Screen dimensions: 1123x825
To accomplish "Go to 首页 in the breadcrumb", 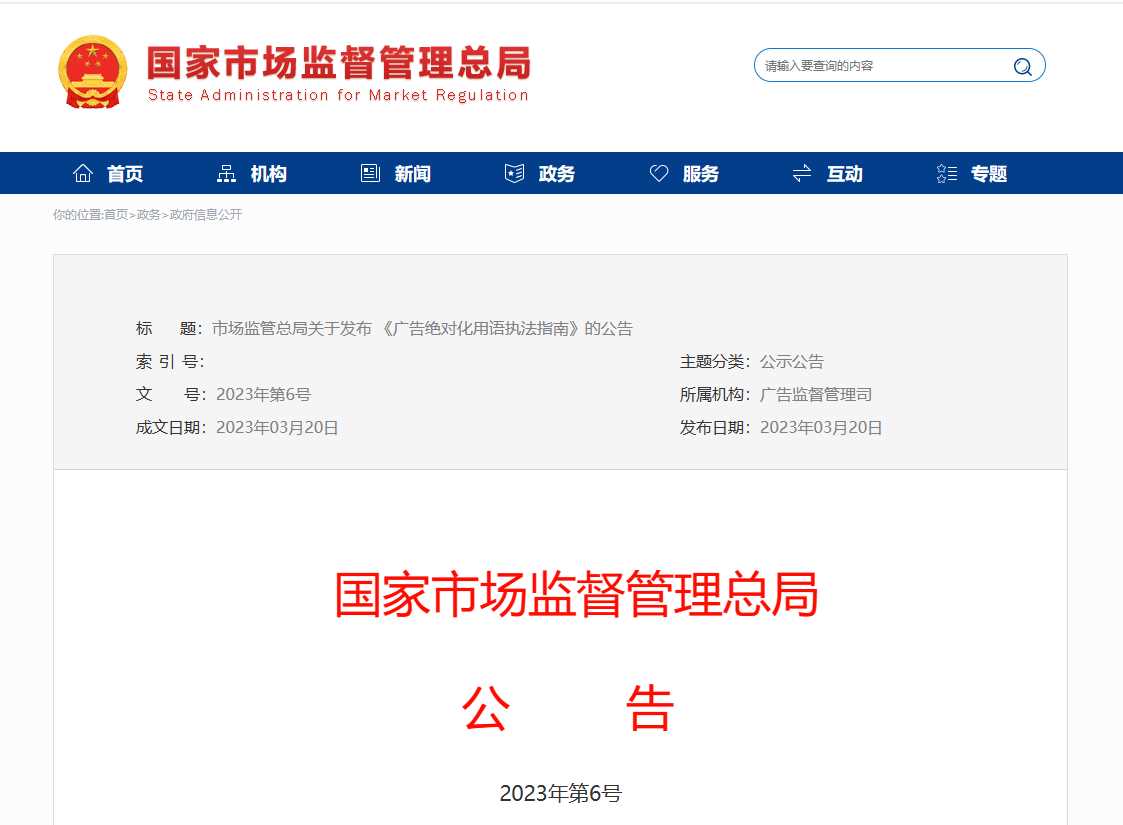I will click(x=116, y=215).
